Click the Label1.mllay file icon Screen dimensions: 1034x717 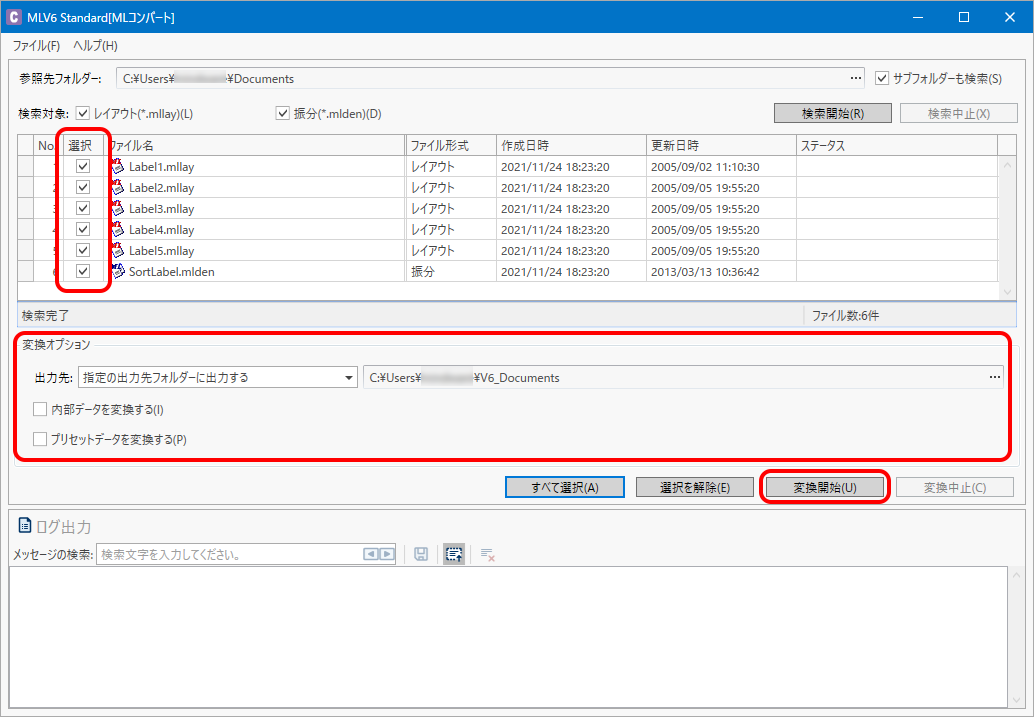117,166
